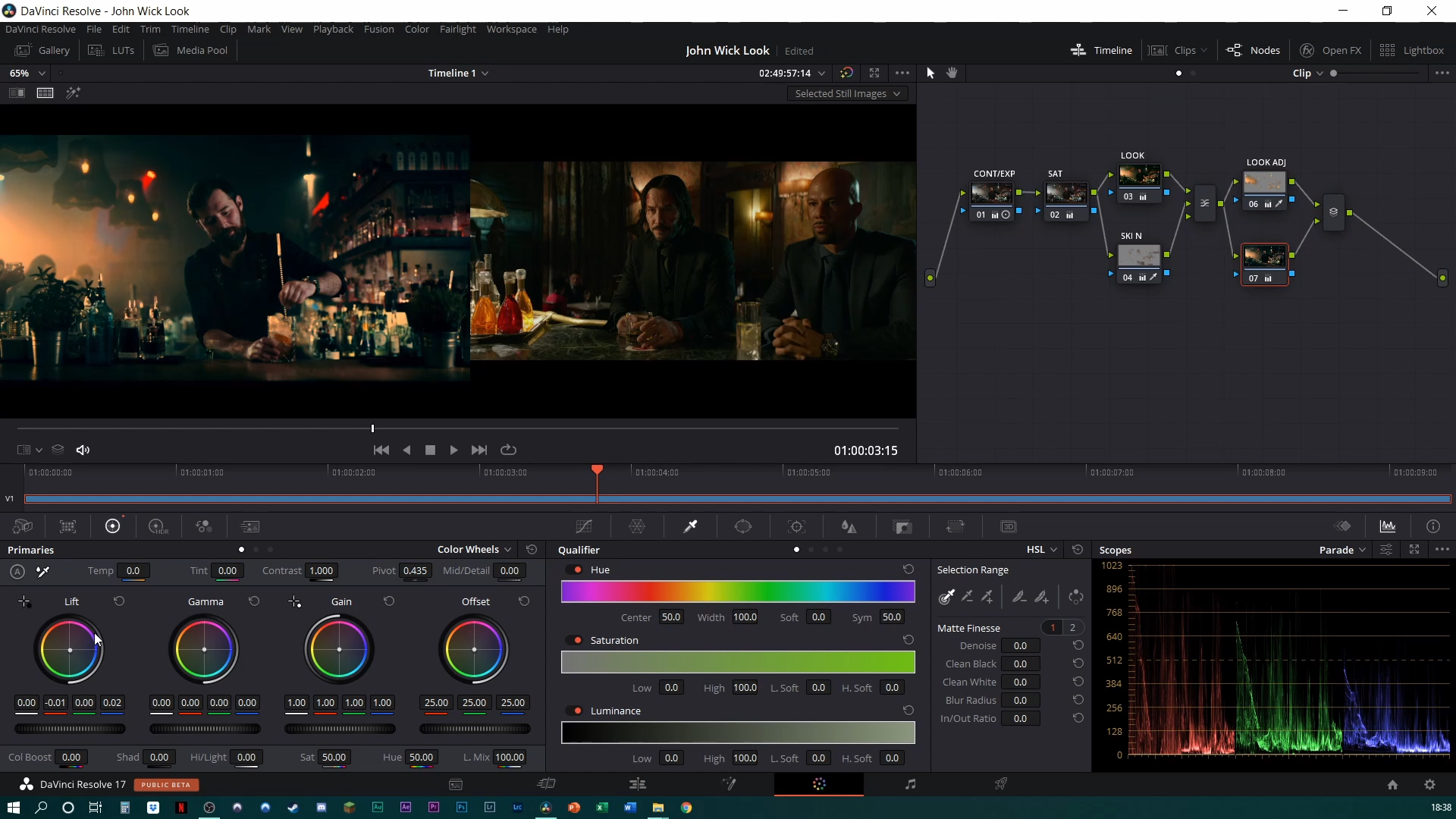The height and width of the screenshot is (819, 1456).
Task: Open the Color Wheels mode dropdown
Action: pos(474,549)
